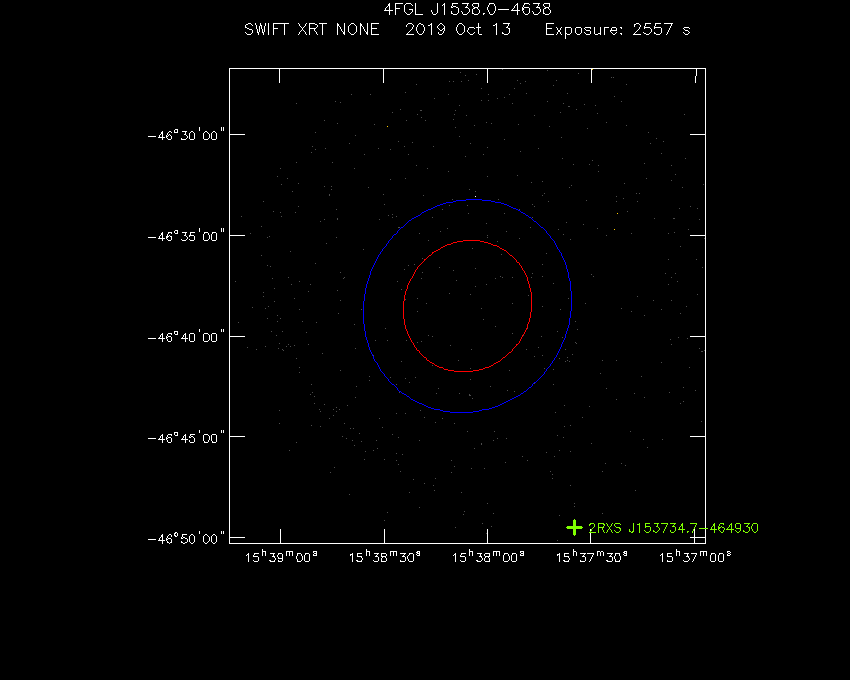Viewport: 850px width, 680px height.
Task: Select the SWIFT XRT NONE text
Action: click(x=312, y=29)
